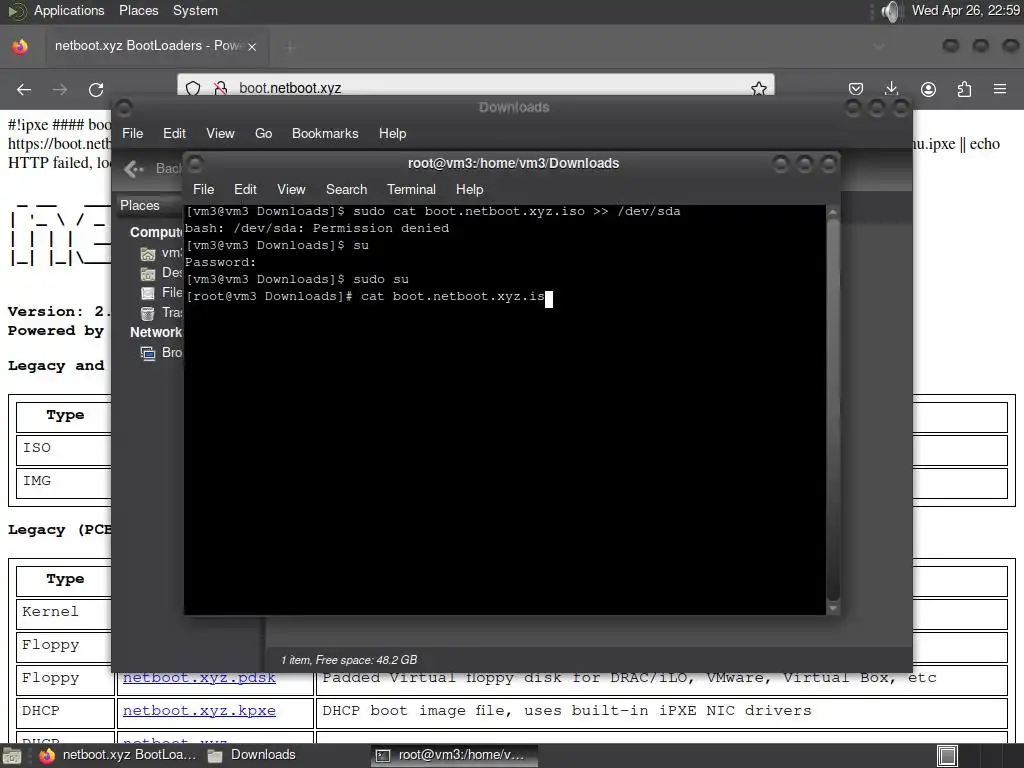List all tabs dropdown arrow
This screenshot has width=1024, height=768.
[x=878, y=46]
